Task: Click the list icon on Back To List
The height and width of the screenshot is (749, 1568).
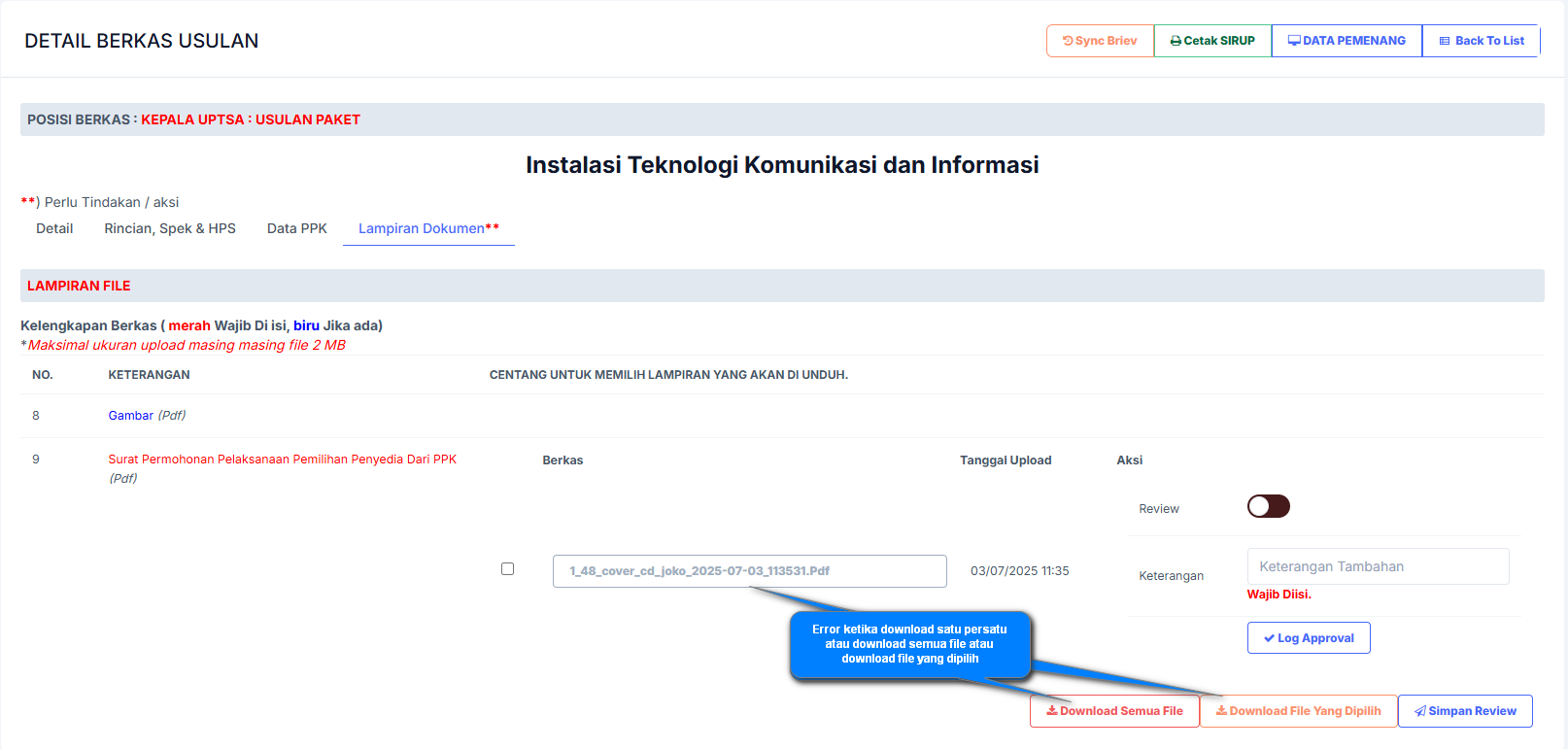Action: click(1445, 41)
